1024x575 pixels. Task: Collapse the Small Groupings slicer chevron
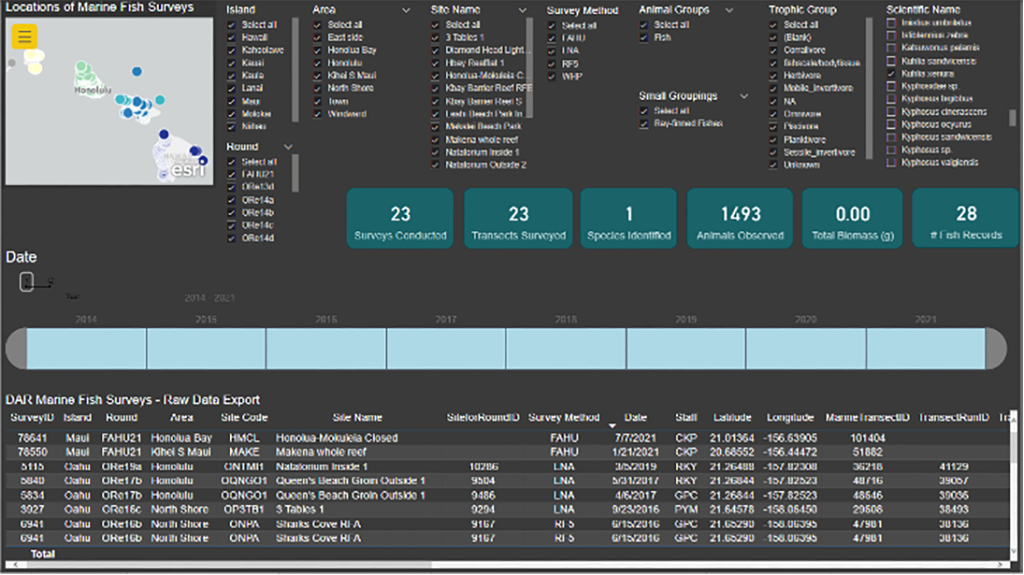[x=744, y=96]
